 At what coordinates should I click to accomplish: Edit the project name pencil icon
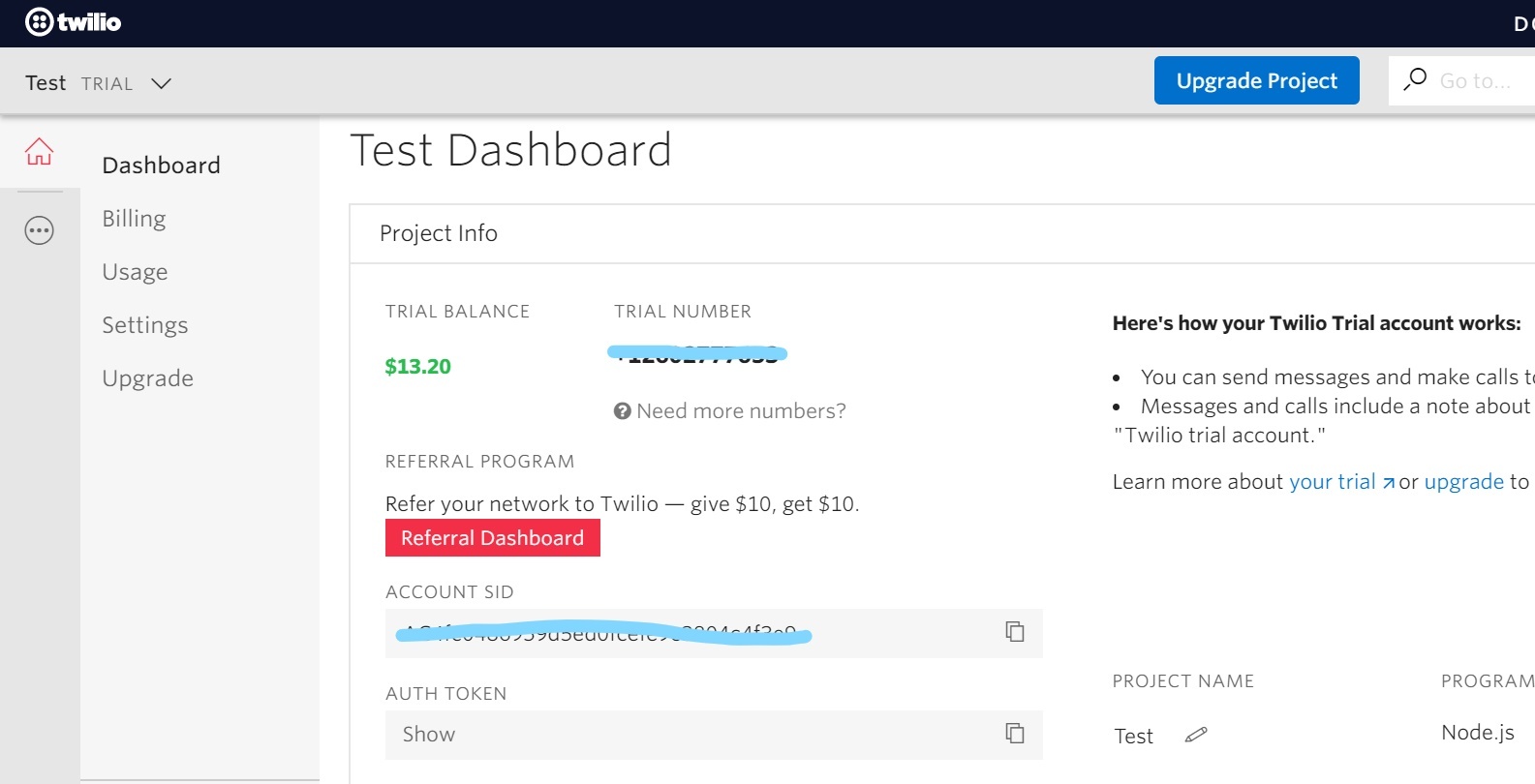click(x=1196, y=735)
